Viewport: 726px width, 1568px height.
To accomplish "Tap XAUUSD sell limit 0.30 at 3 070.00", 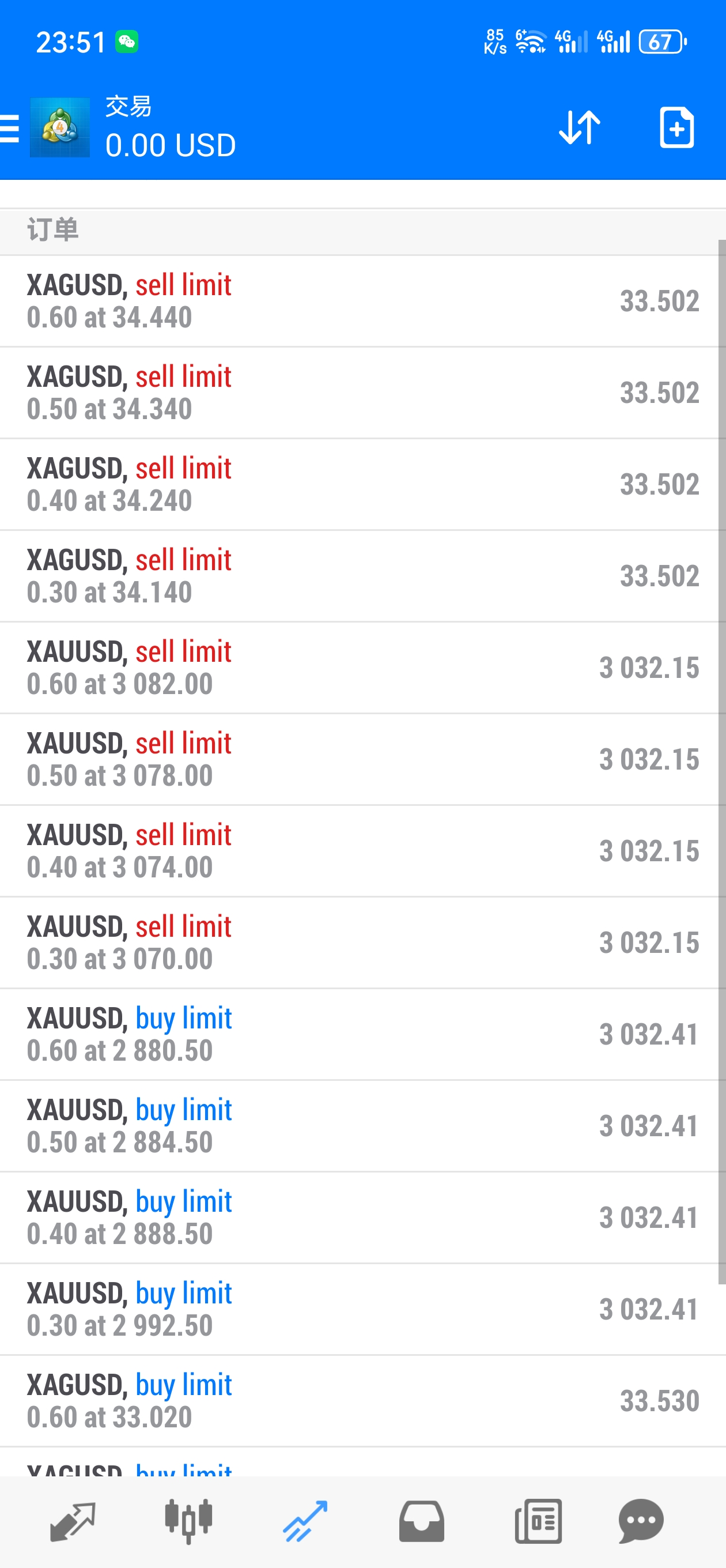I will (359, 943).
